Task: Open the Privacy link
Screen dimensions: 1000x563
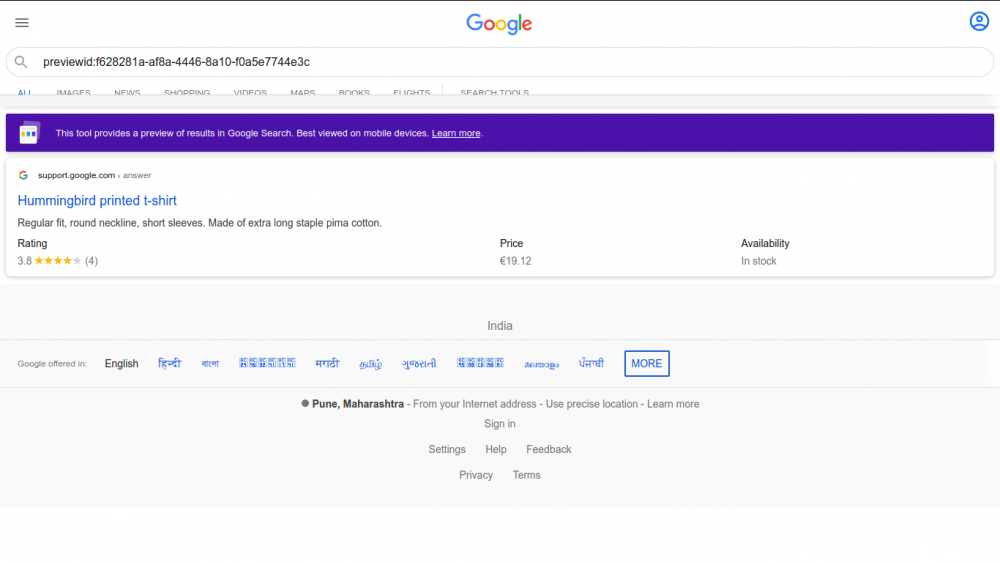Action: 476,475
